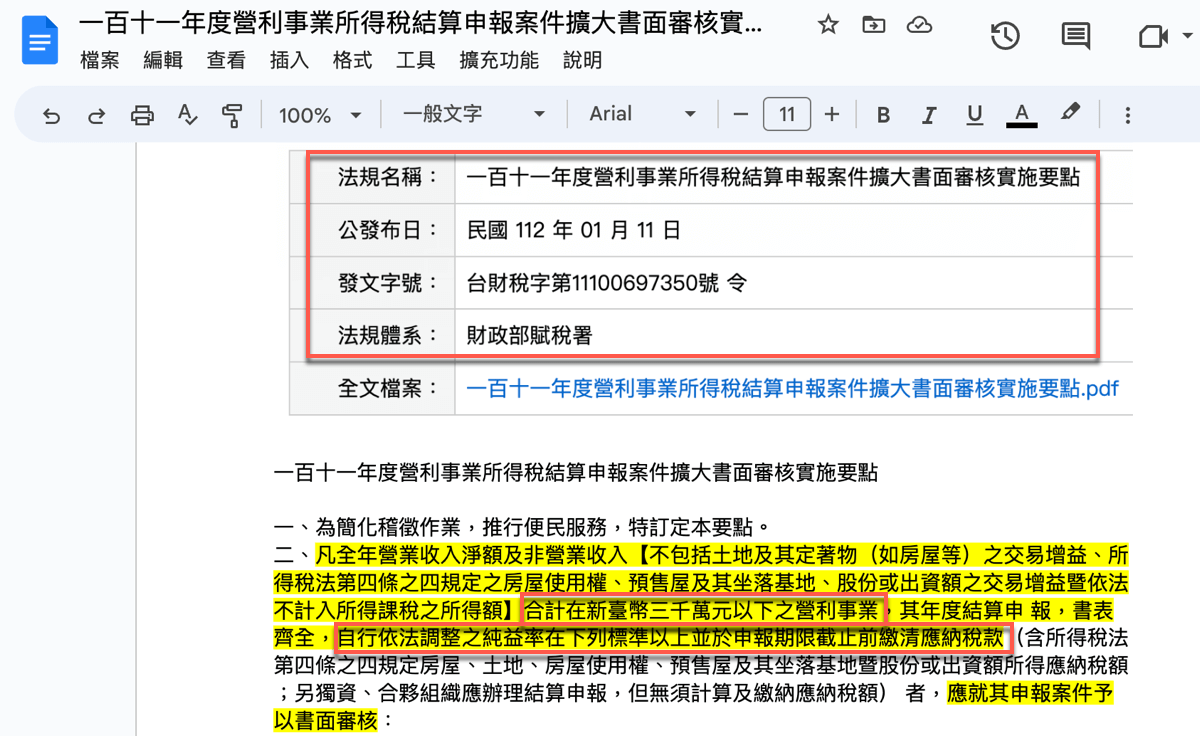The width and height of the screenshot is (1200, 736).
Task: Click the 財政部賦稅署 cell
Action: point(529,336)
